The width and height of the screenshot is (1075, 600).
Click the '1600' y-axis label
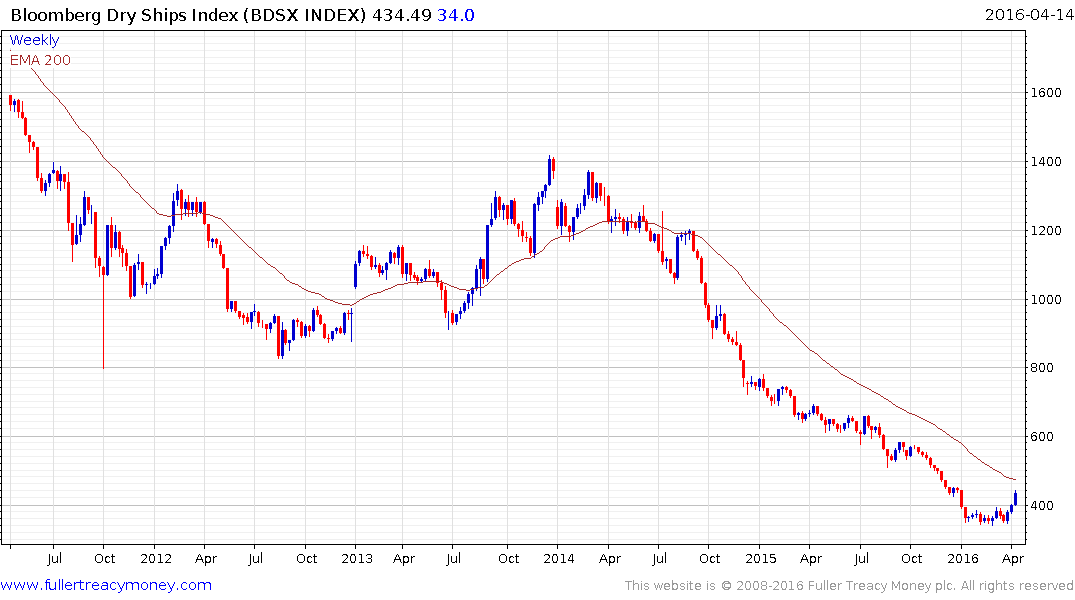[1046, 93]
